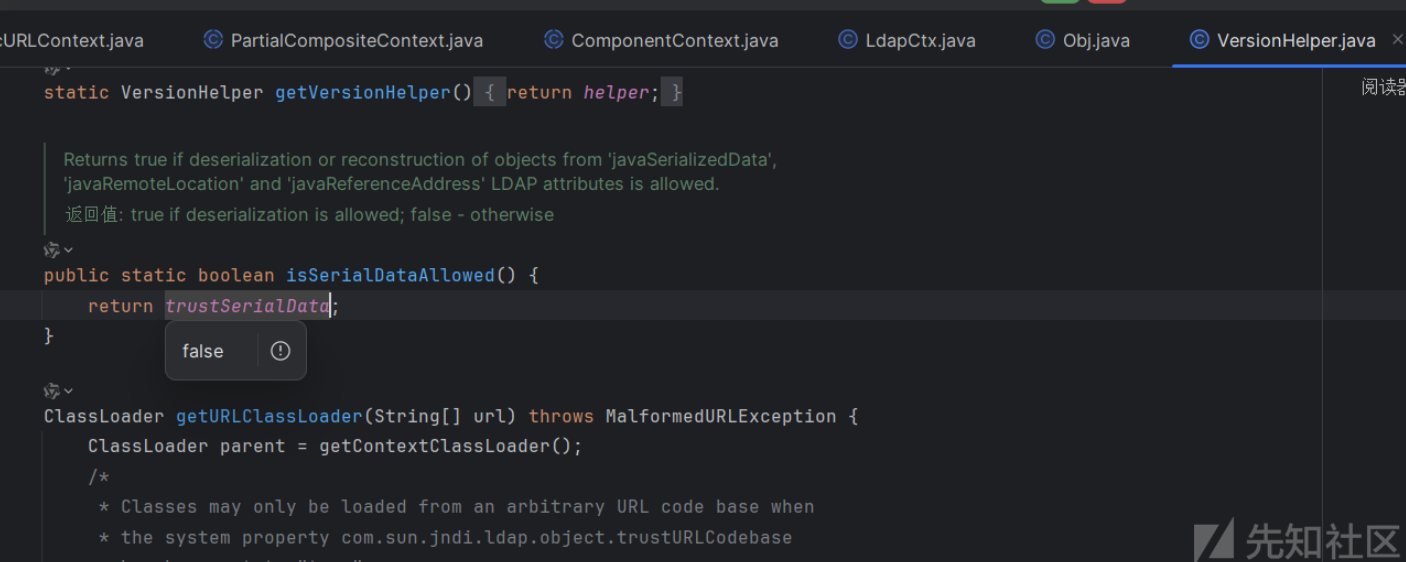Viewport: 1406px width, 562px height.
Task: Click the class icon on PartialCompositeContext.java tab
Action: (x=212, y=40)
